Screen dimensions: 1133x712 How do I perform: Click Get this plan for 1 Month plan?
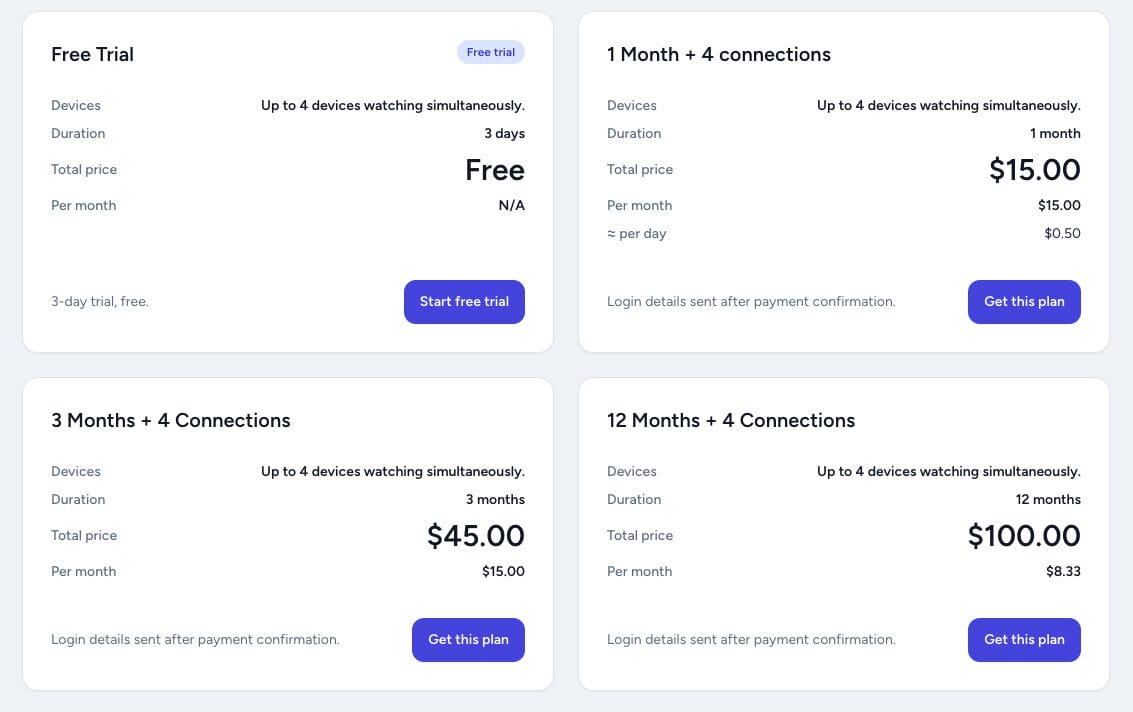point(1024,301)
